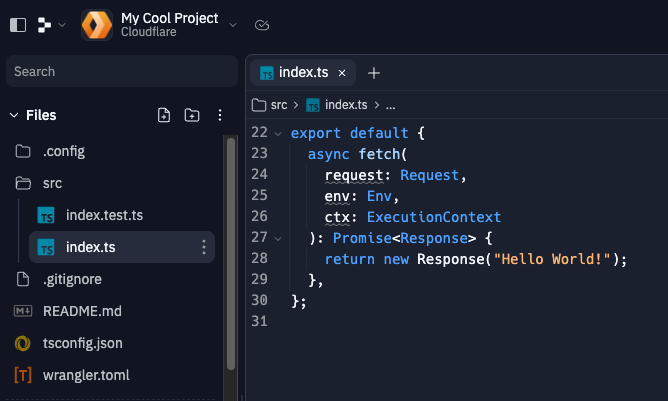The height and width of the screenshot is (401, 668).
Task: Open the Files section more options menu
Action: pos(220,115)
